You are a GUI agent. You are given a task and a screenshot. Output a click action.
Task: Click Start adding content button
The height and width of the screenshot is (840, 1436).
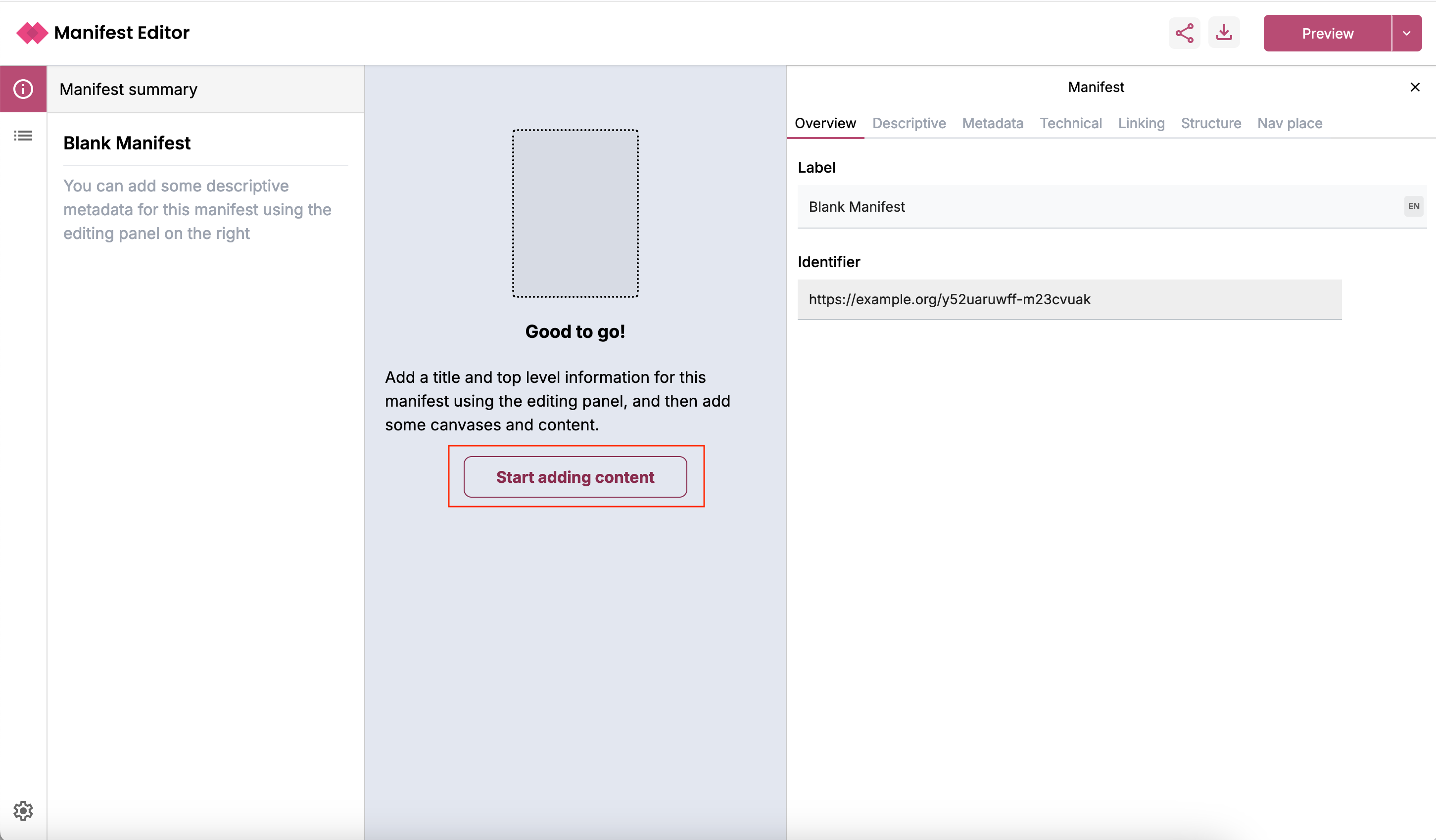(x=575, y=476)
